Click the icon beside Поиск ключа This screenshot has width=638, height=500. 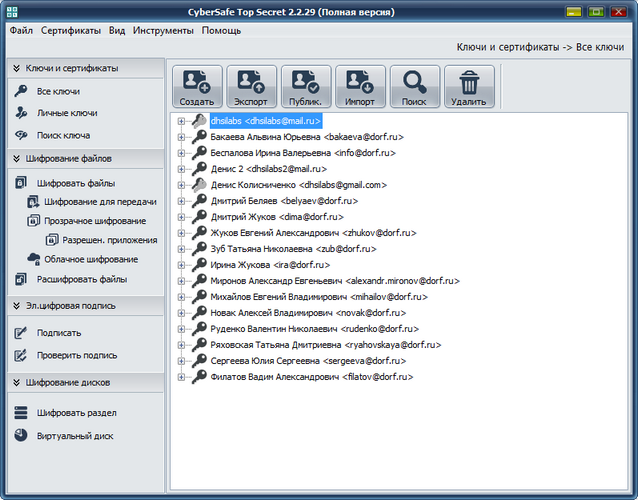click(21, 135)
